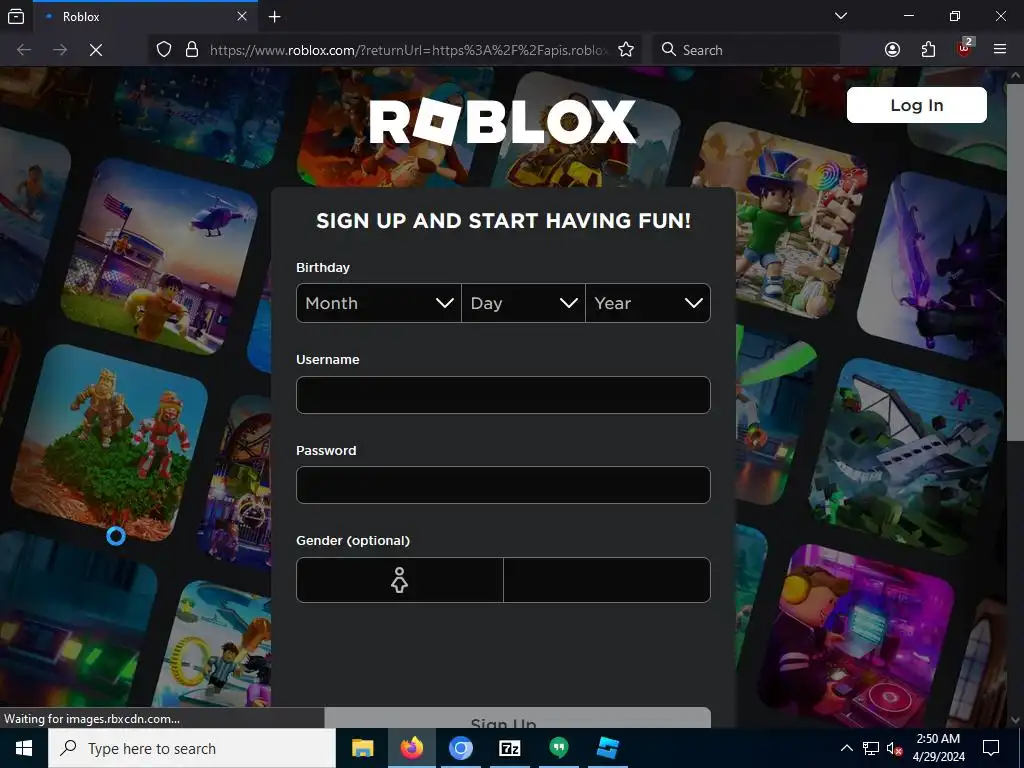Open the Firefox hamburger application menu
The image size is (1024, 768).
click(x=1000, y=50)
